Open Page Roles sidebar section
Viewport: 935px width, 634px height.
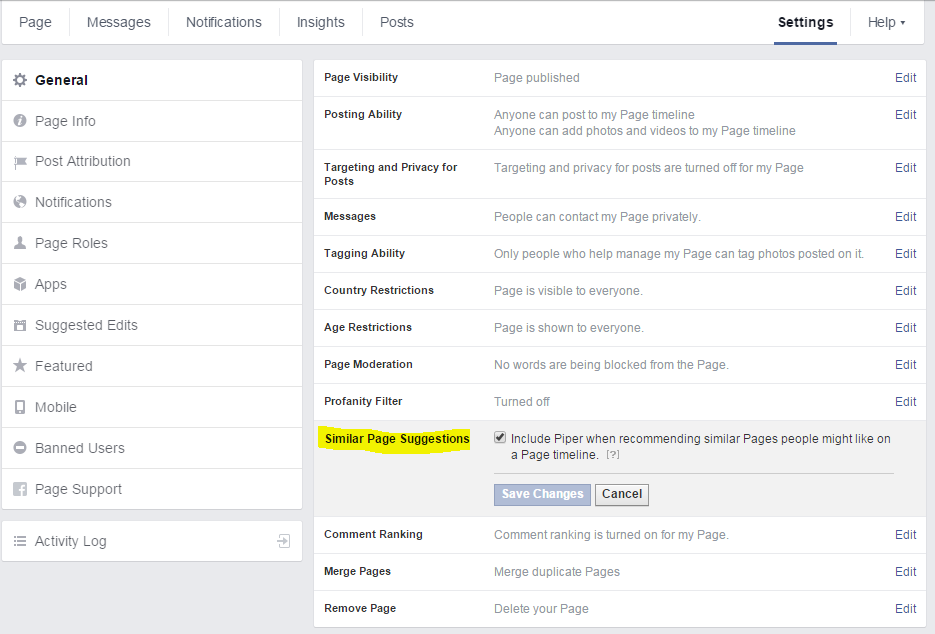pos(152,243)
